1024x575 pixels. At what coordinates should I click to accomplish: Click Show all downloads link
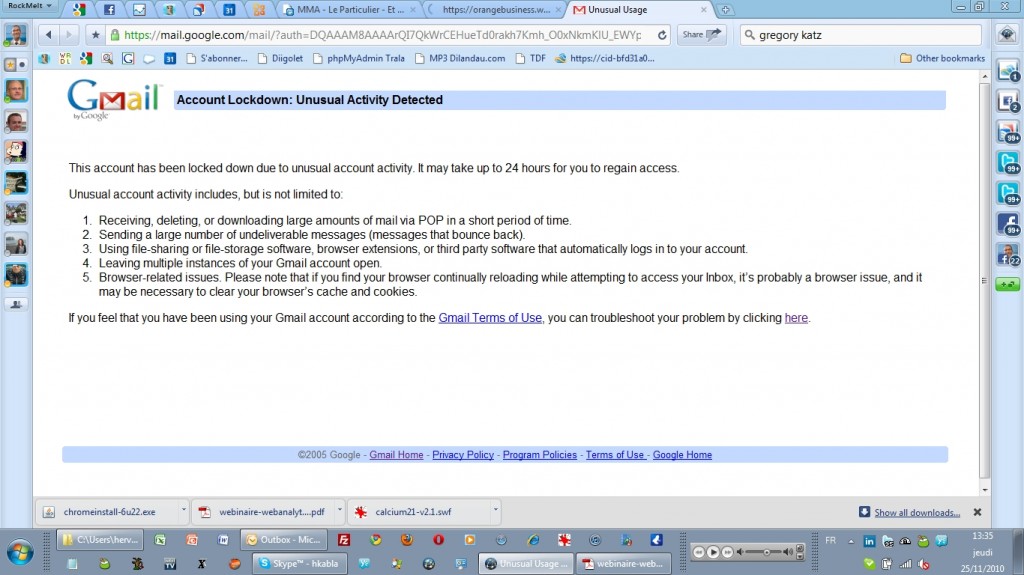coord(917,513)
